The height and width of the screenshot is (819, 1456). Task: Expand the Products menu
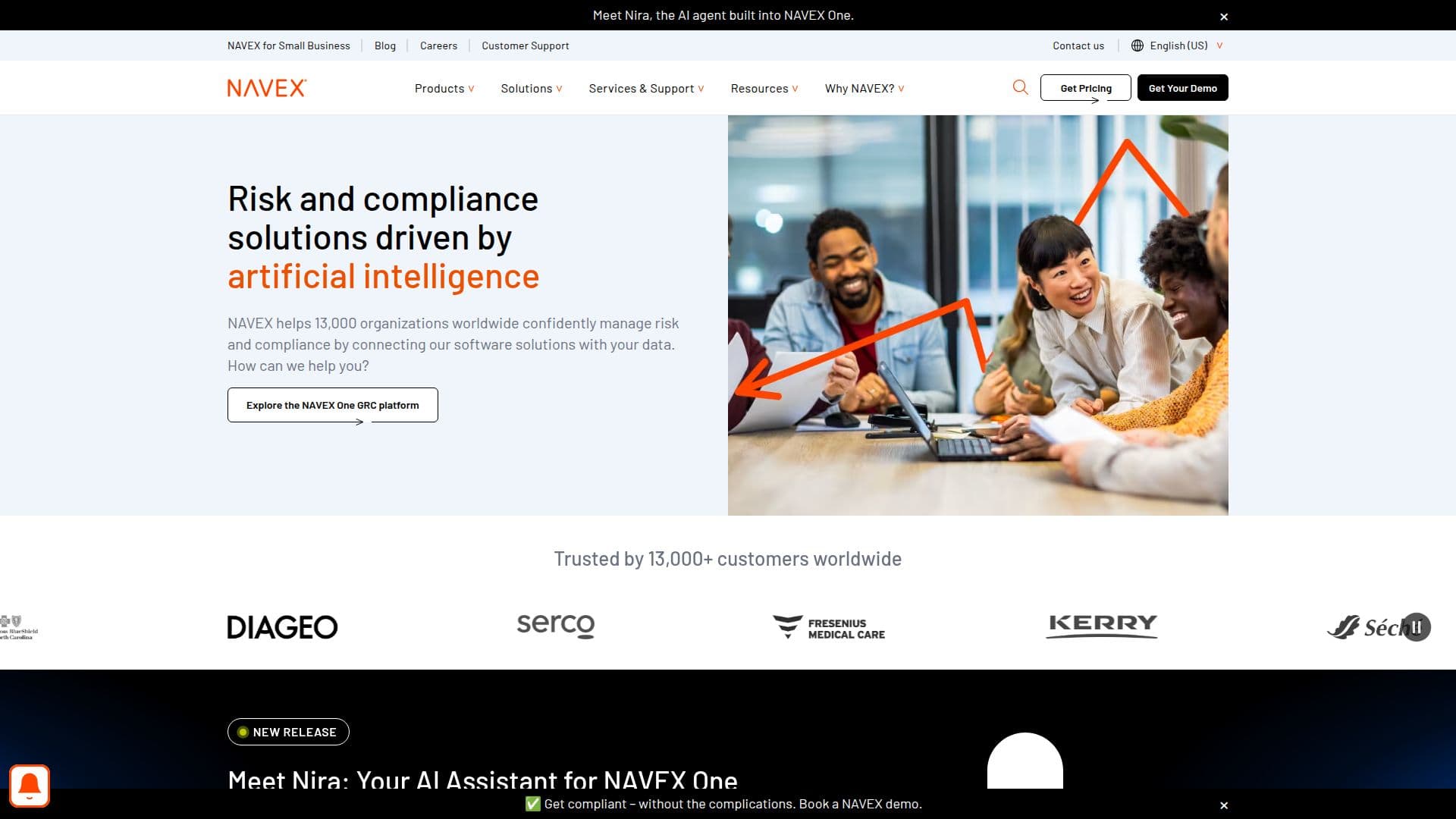click(x=444, y=89)
